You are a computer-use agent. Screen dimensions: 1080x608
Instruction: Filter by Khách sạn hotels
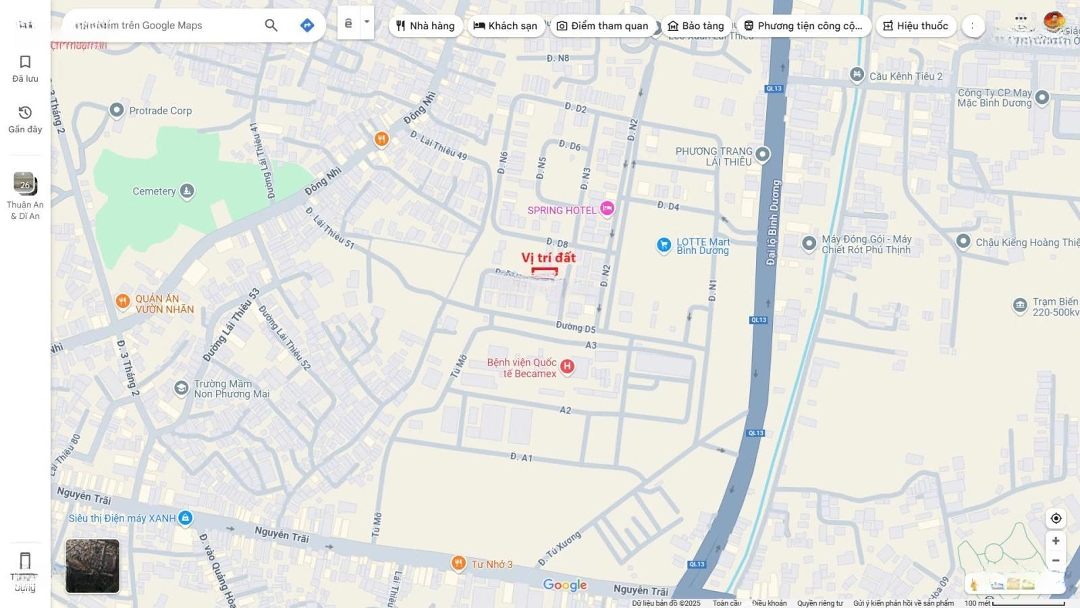coord(505,26)
